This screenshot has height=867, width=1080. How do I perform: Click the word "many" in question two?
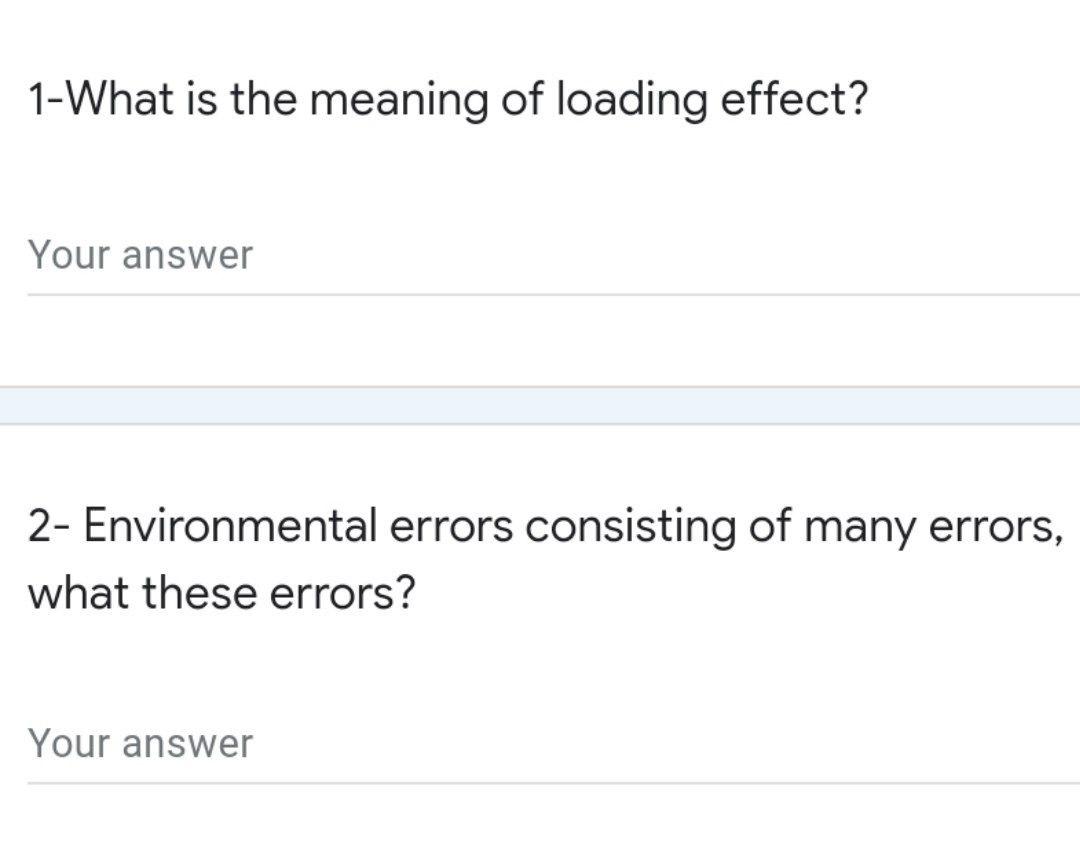pyautogui.click(x=860, y=526)
